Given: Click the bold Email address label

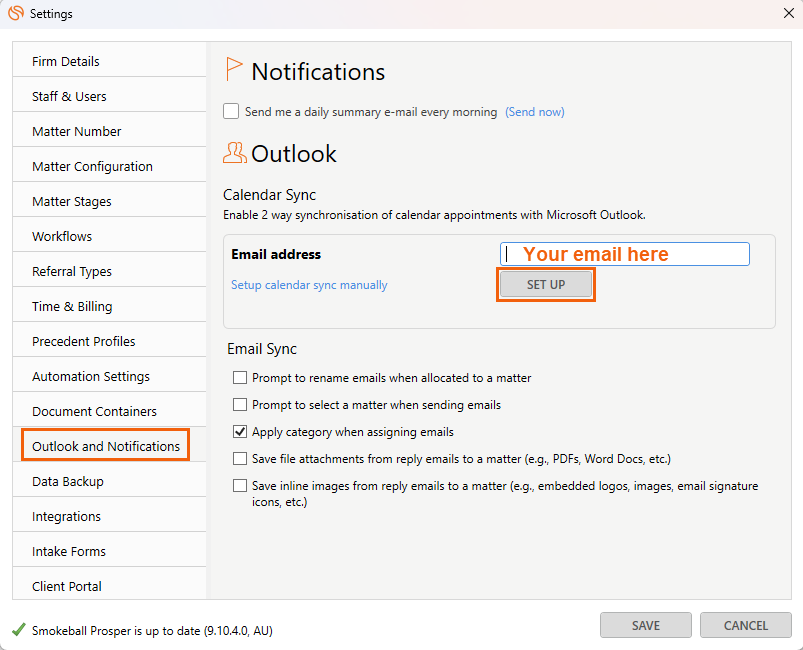Looking at the screenshot, I should pyautogui.click(x=276, y=254).
